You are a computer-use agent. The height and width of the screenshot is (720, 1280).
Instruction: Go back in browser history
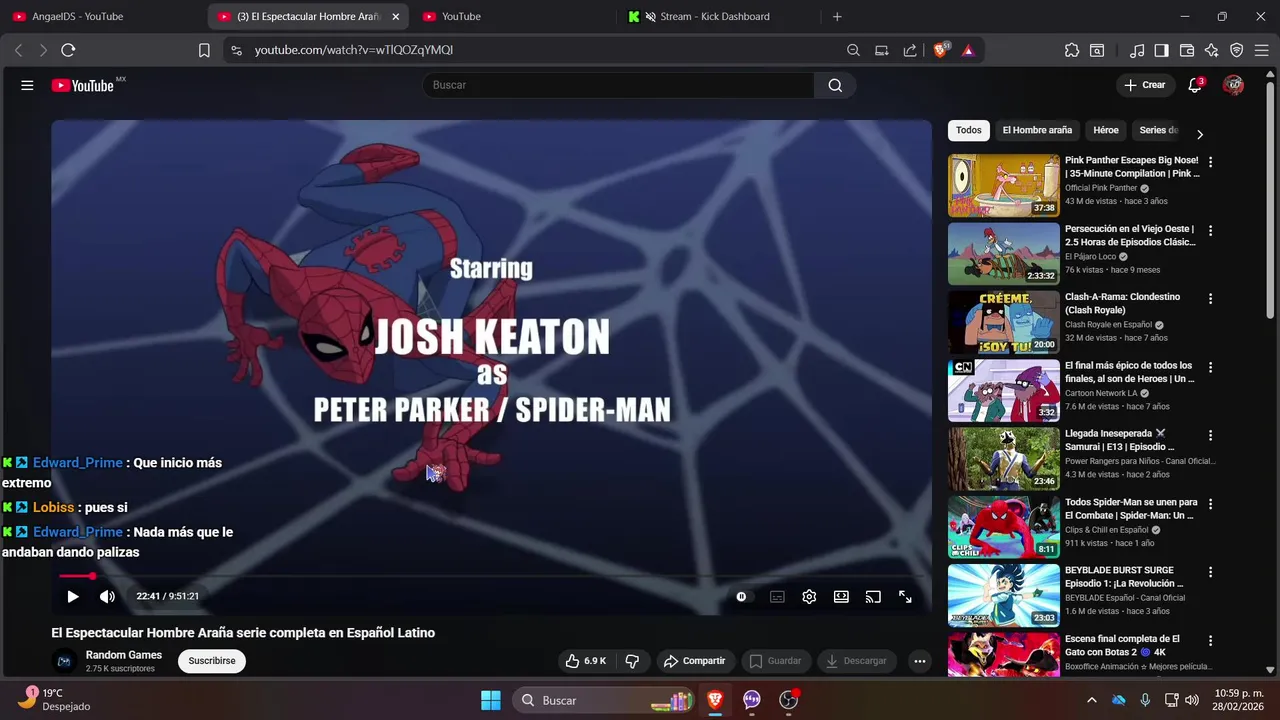[18, 50]
